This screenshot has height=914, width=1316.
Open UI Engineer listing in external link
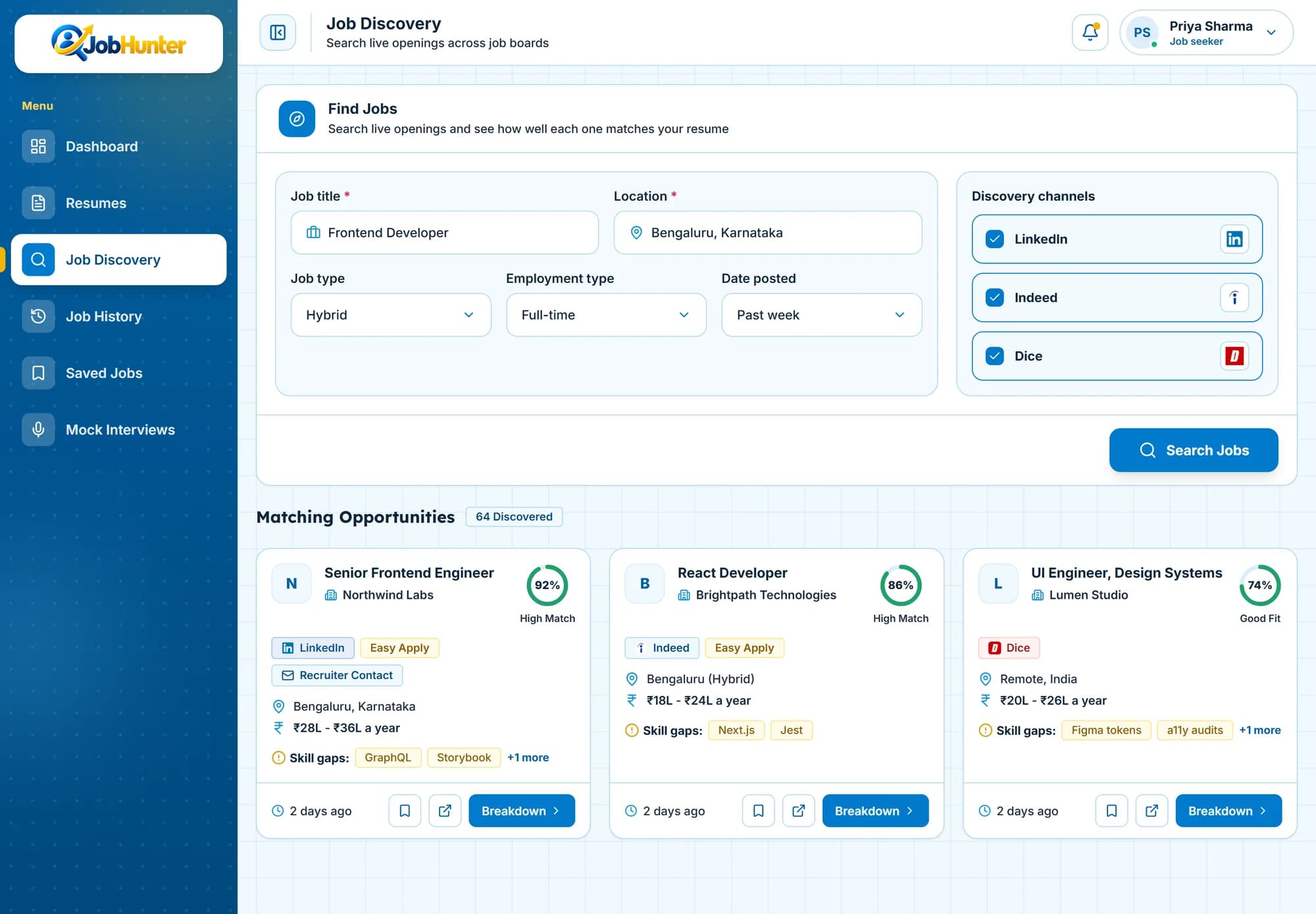[1151, 811]
